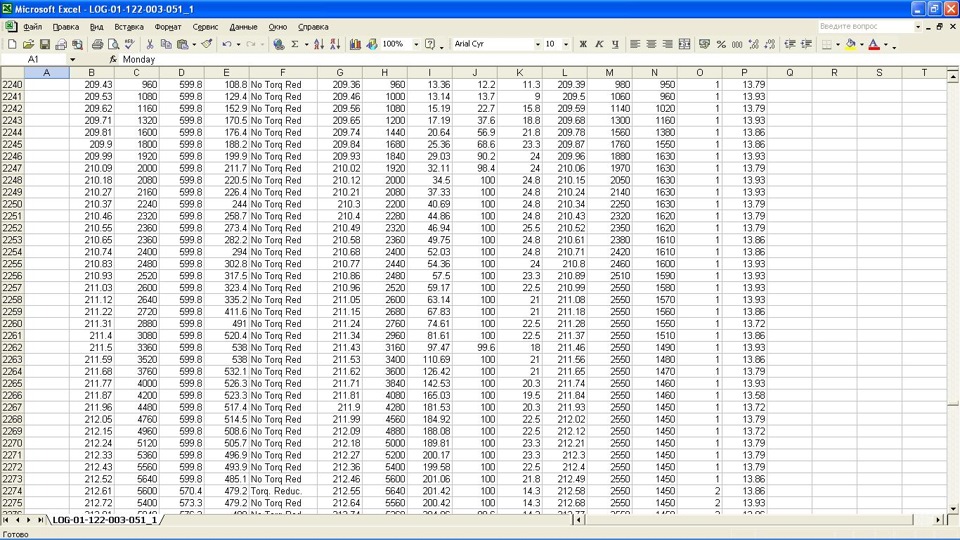The width and height of the screenshot is (960, 540).
Task: Undo the last action
Action: (x=227, y=44)
